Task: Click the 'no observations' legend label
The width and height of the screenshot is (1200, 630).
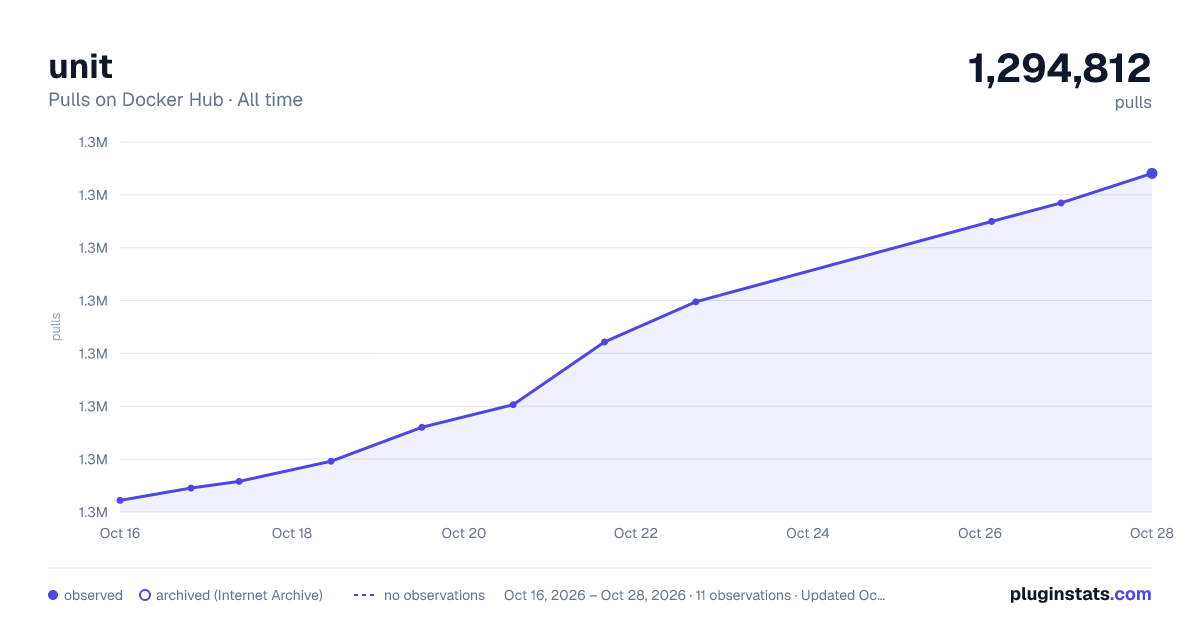Action: click(x=434, y=595)
